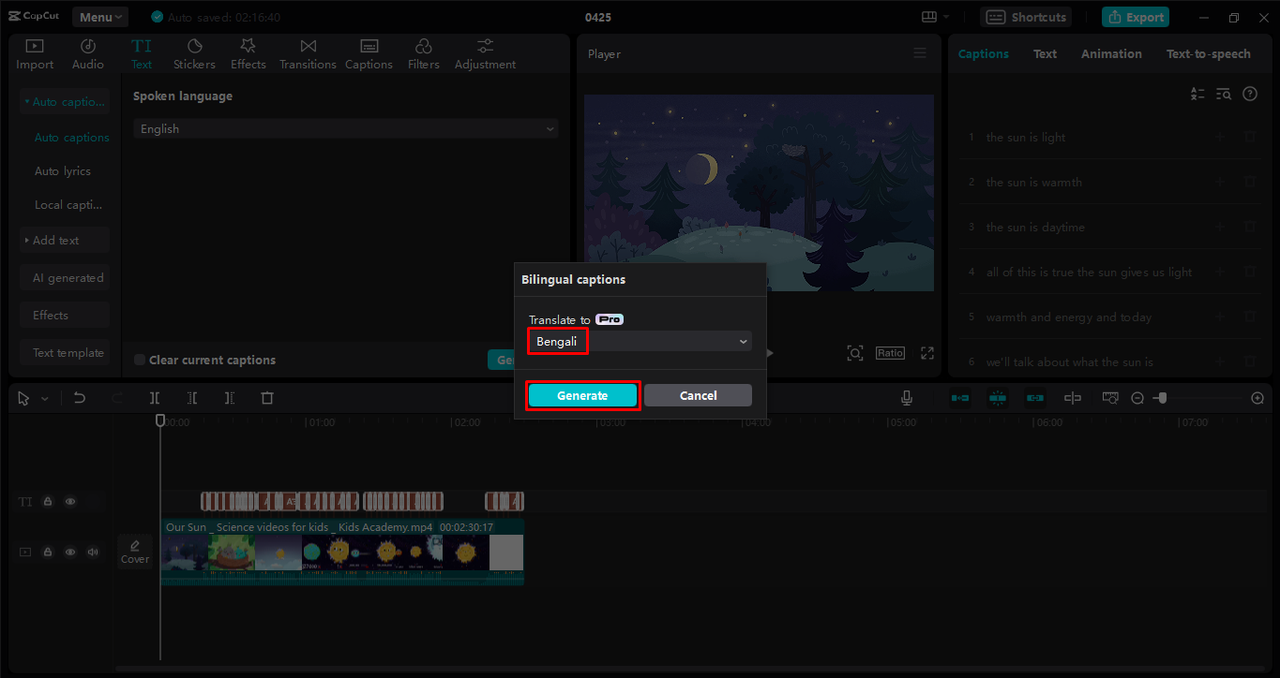This screenshot has height=678, width=1280.
Task: Open the Import media tab
Action: (x=35, y=54)
